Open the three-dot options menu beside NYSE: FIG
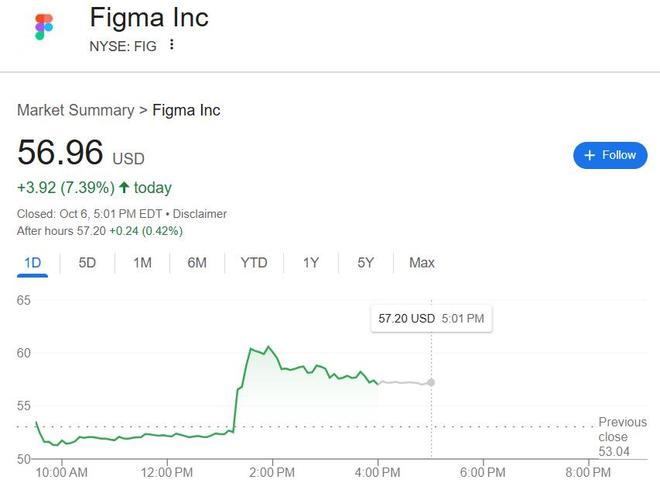 [x=172, y=45]
